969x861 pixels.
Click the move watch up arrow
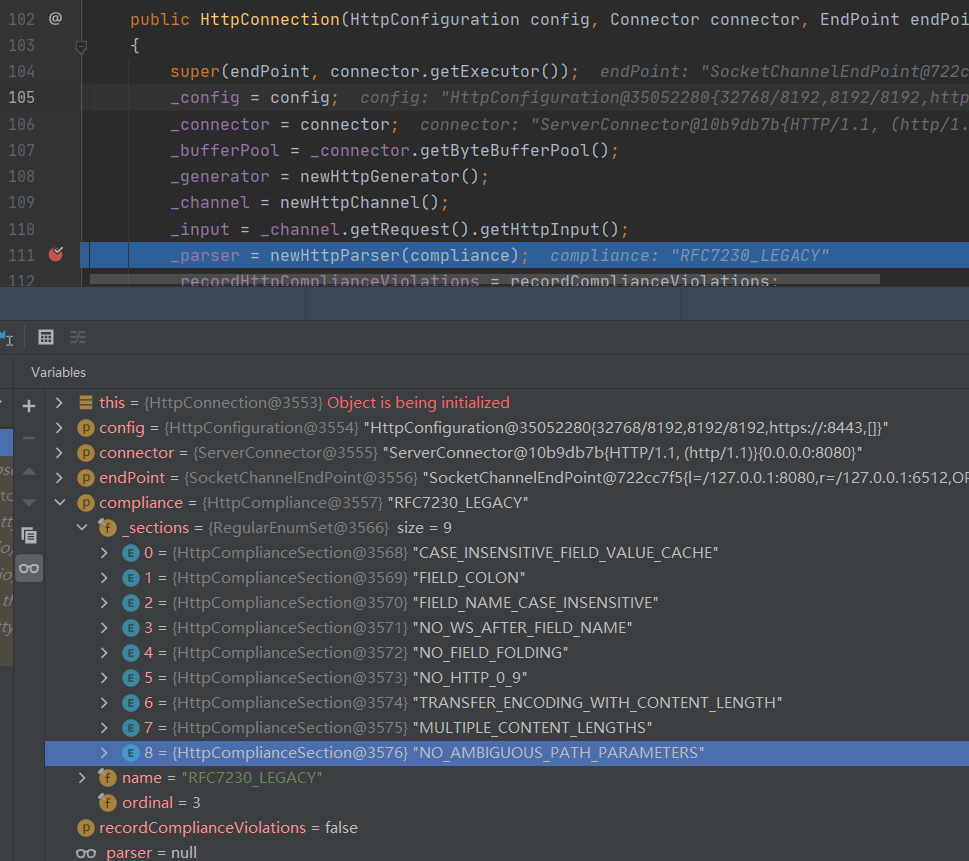click(29, 471)
